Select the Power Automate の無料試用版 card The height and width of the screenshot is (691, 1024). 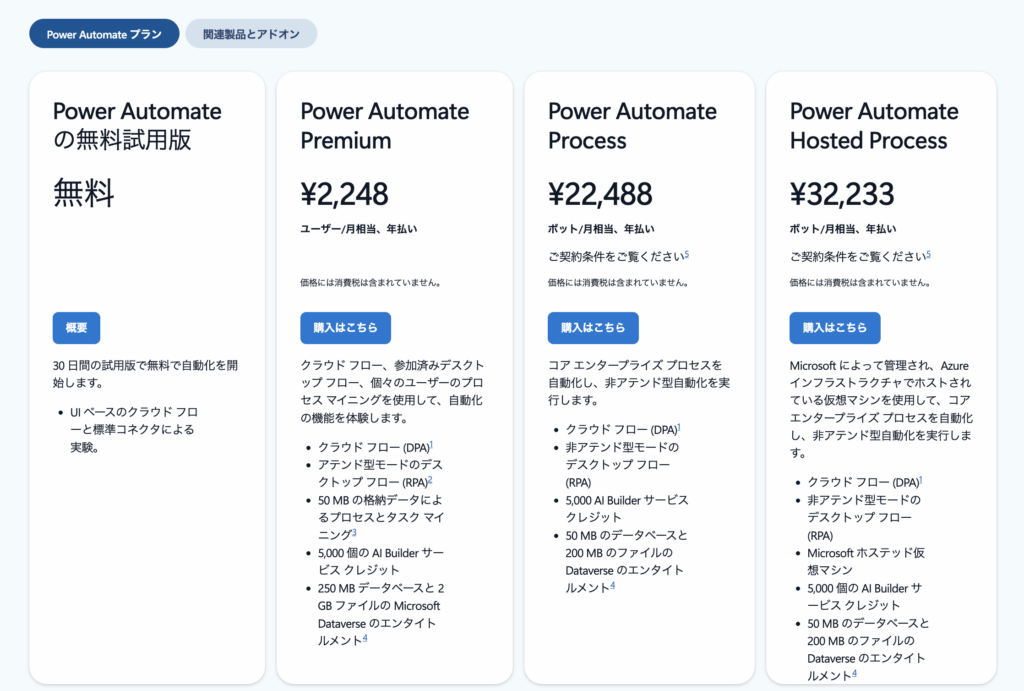(x=150, y=250)
